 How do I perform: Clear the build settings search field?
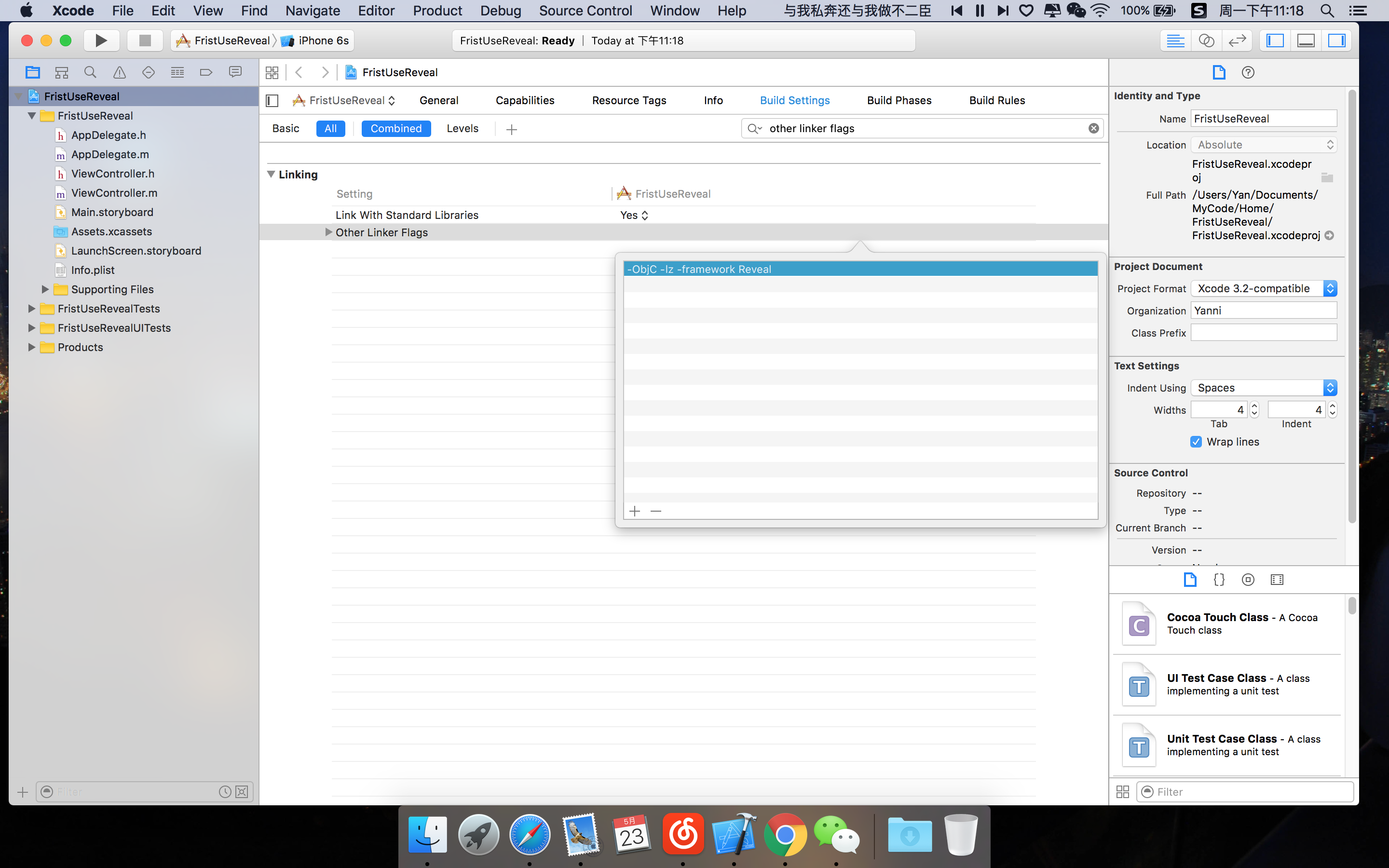(x=1093, y=129)
